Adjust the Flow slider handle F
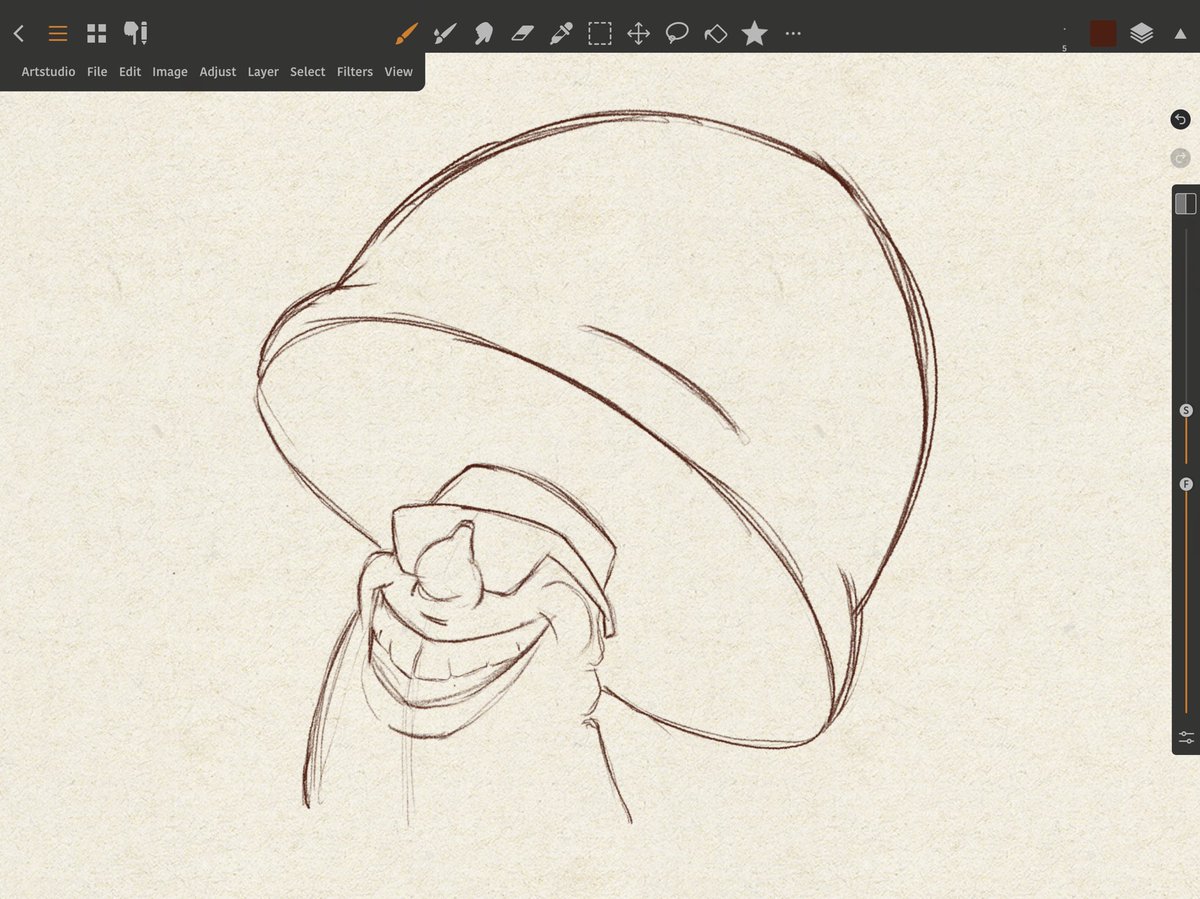This screenshot has width=1200, height=899. coord(1186,484)
